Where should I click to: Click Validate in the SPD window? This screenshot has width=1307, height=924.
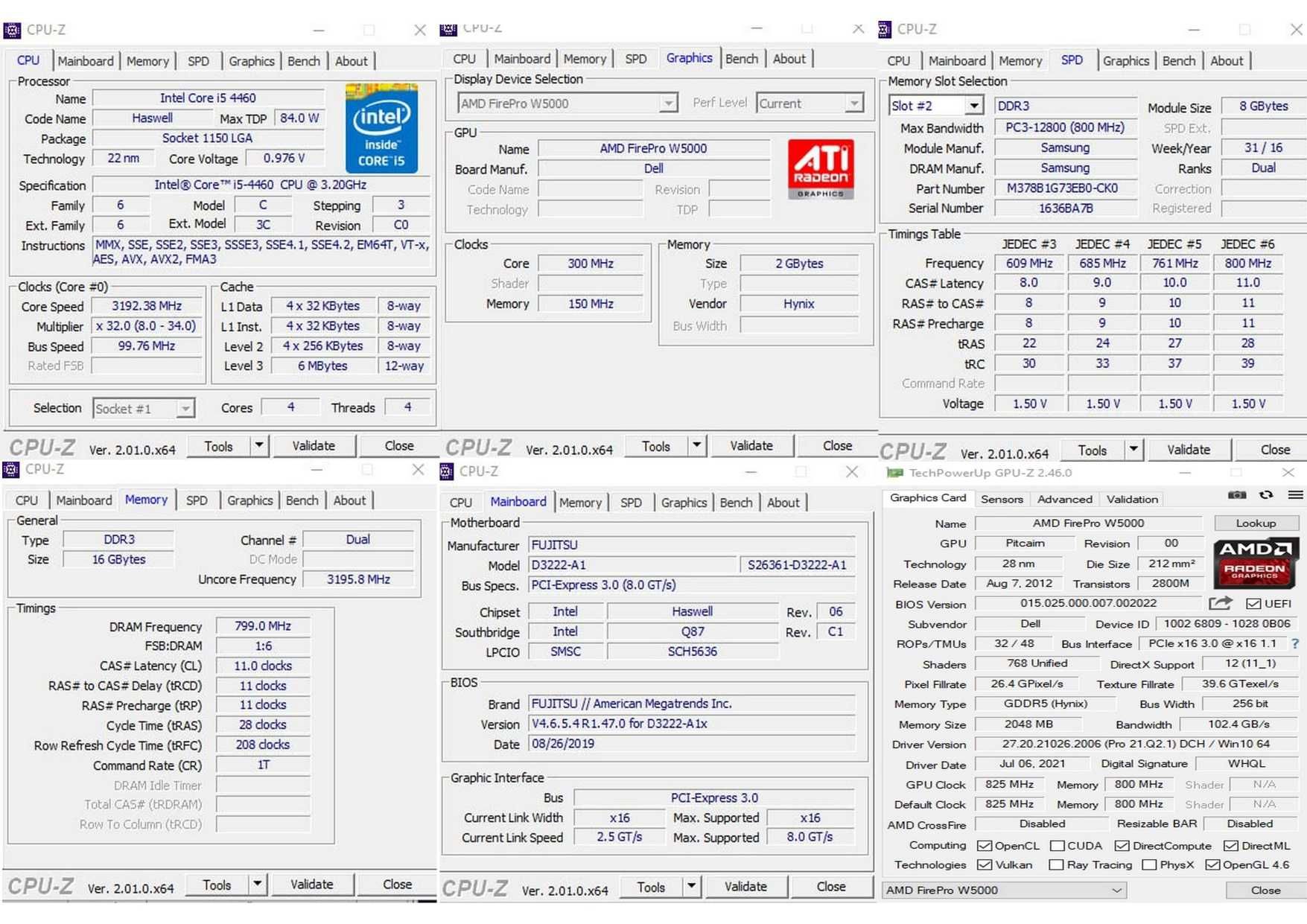[1188, 450]
